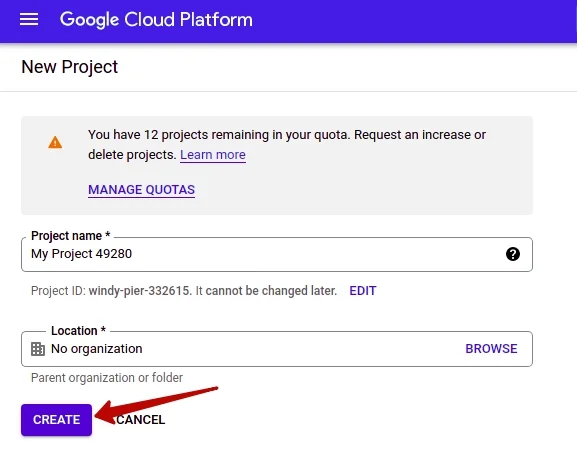Click 'Parent organization or folder' hint text
Viewport: 577px width, 463px height.
coord(107,378)
